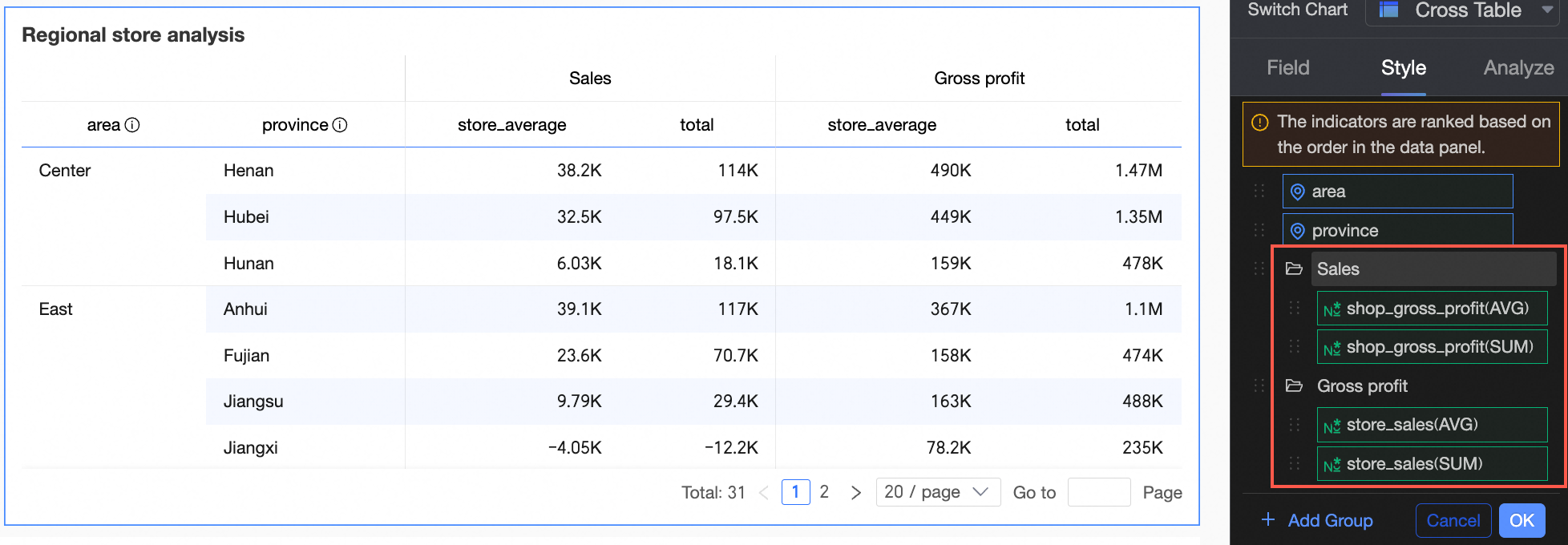
Task: Click the info icon beside province header
Action: 340,125
